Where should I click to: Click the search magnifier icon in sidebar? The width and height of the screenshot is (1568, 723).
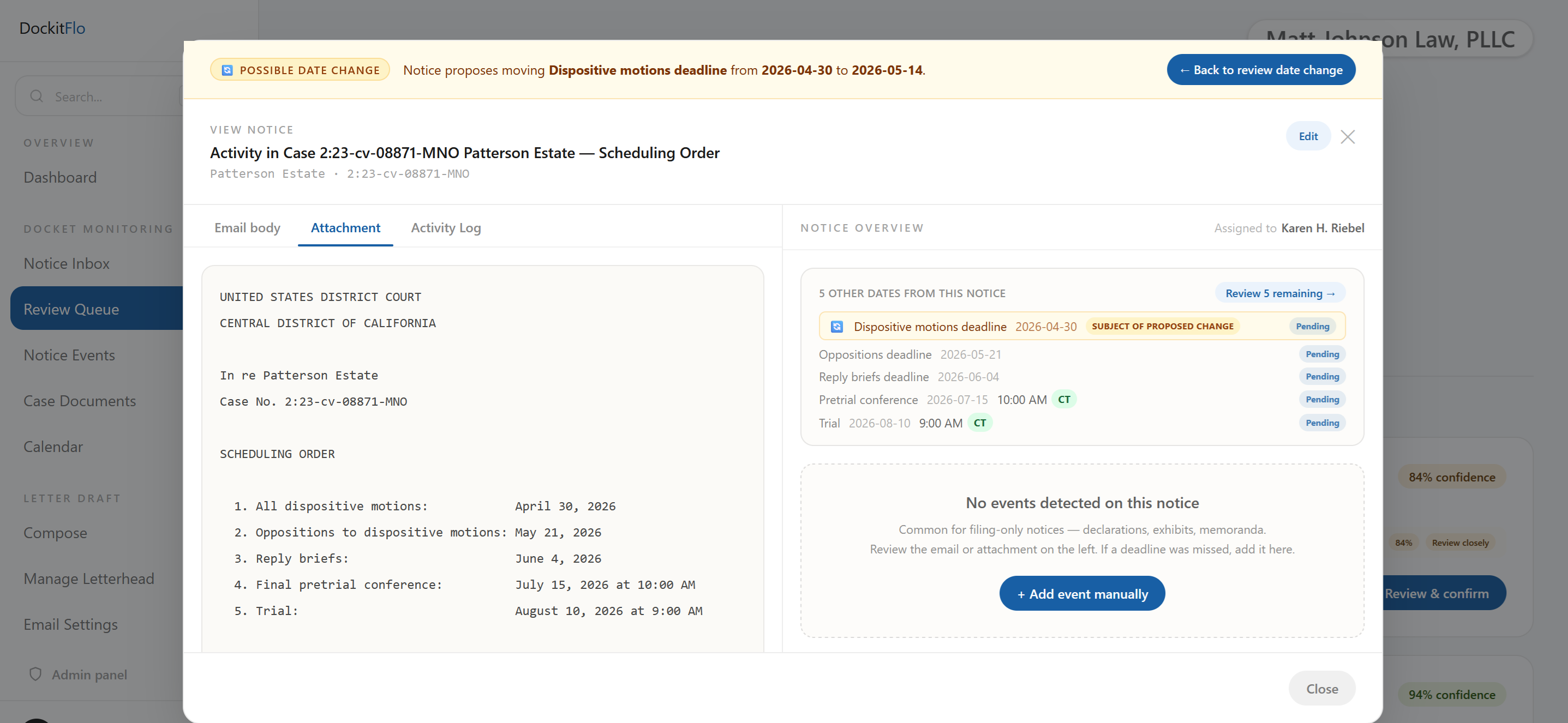37,96
